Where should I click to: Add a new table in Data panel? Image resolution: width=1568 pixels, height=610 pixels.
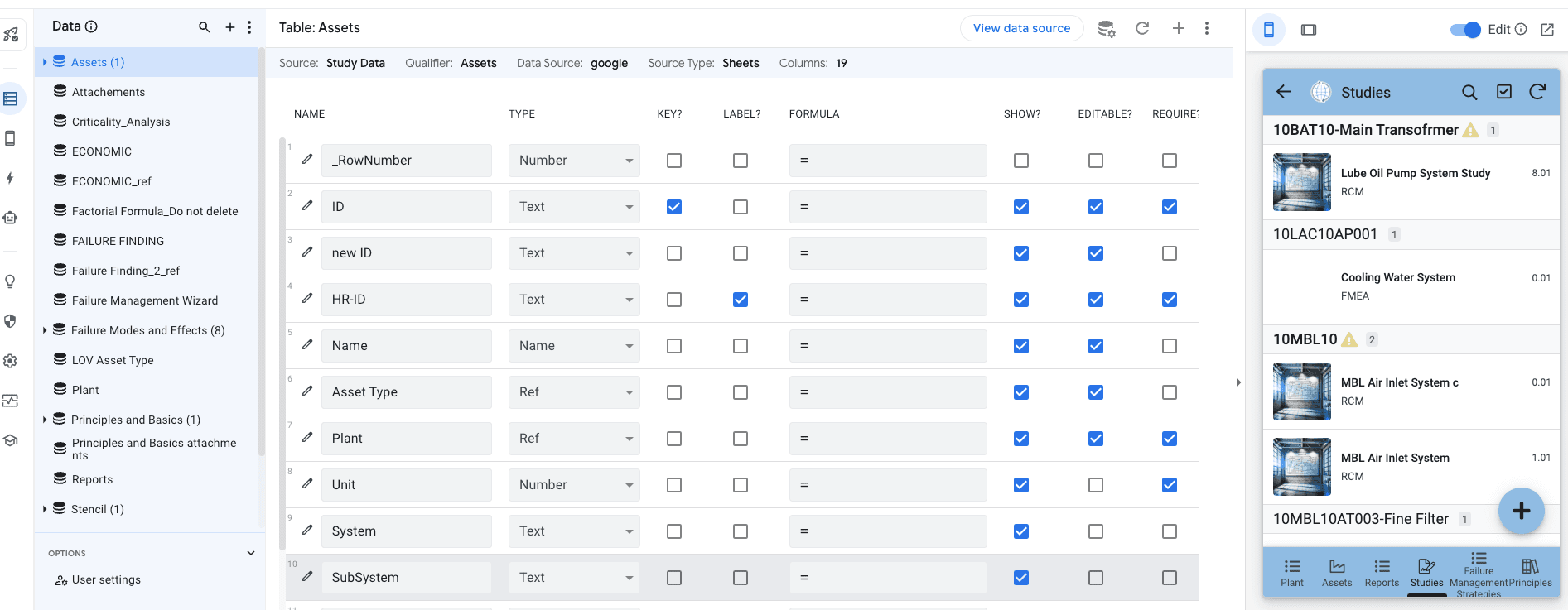[230, 27]
